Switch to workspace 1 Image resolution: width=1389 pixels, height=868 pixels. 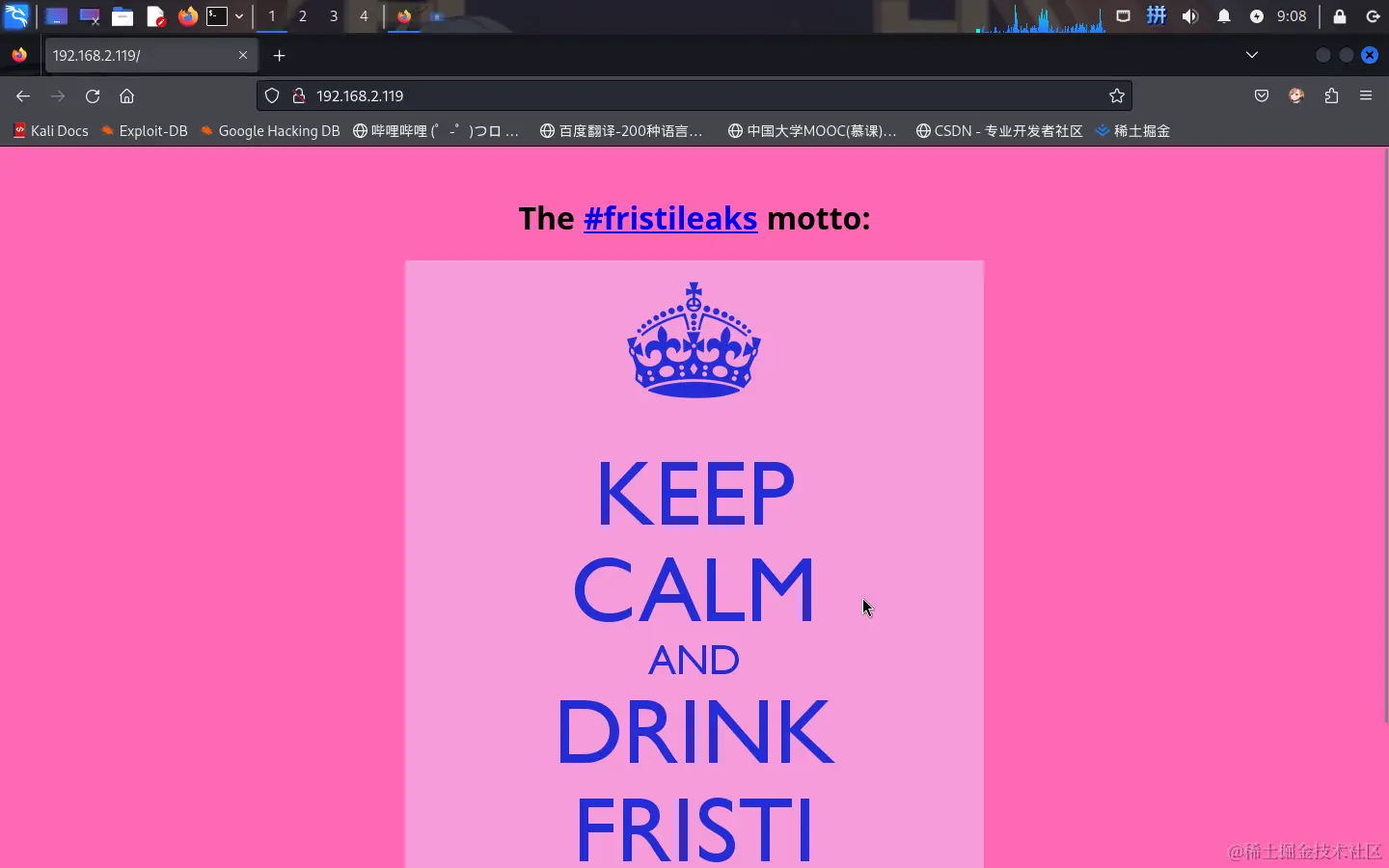point(272,16)
